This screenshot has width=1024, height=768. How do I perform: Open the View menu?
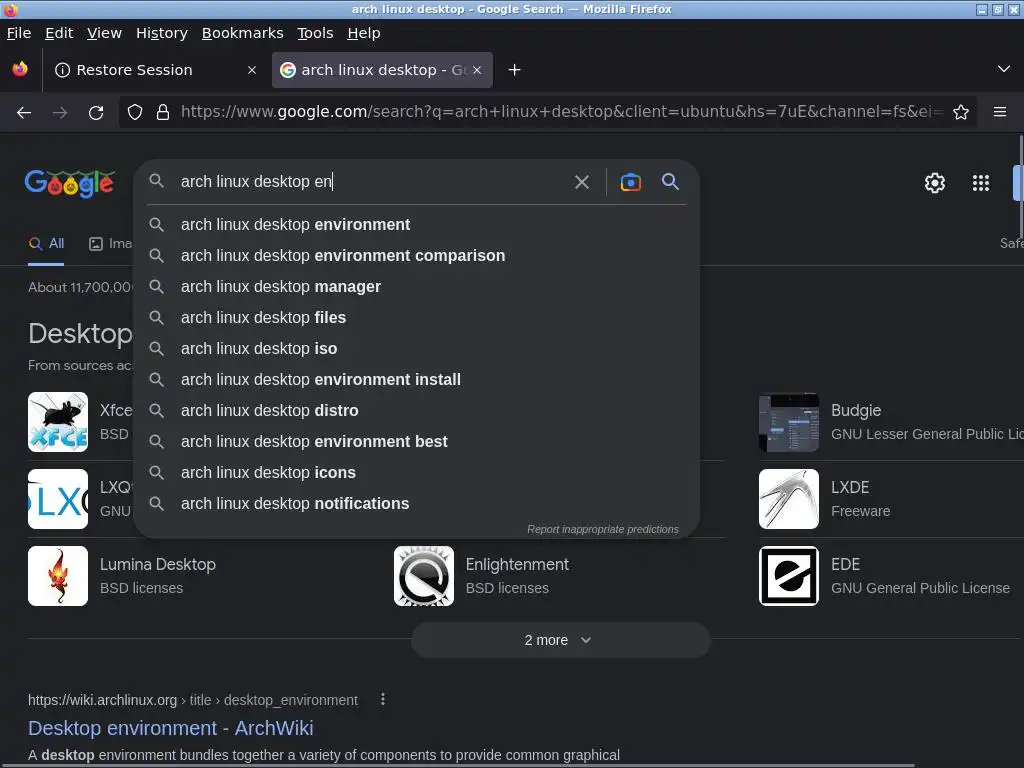pyautogui.click(x=104, y=33)
